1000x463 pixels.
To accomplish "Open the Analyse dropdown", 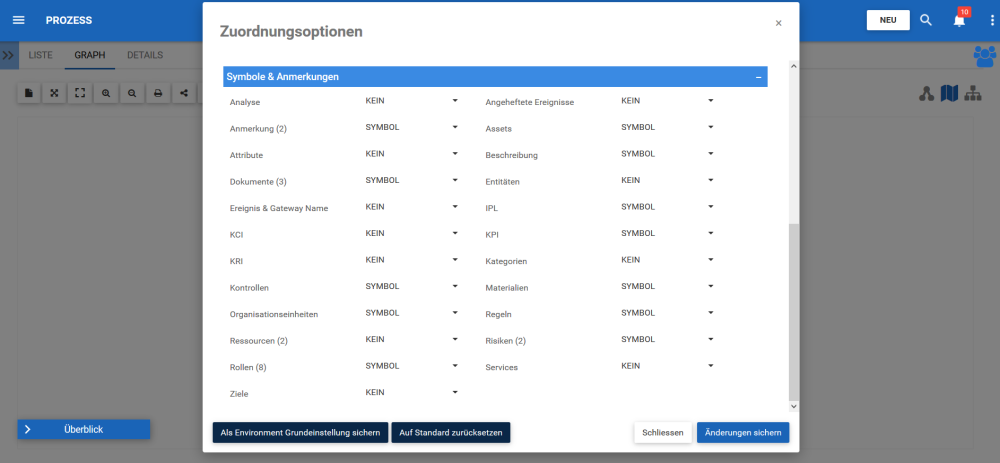I will pos(411,101).
